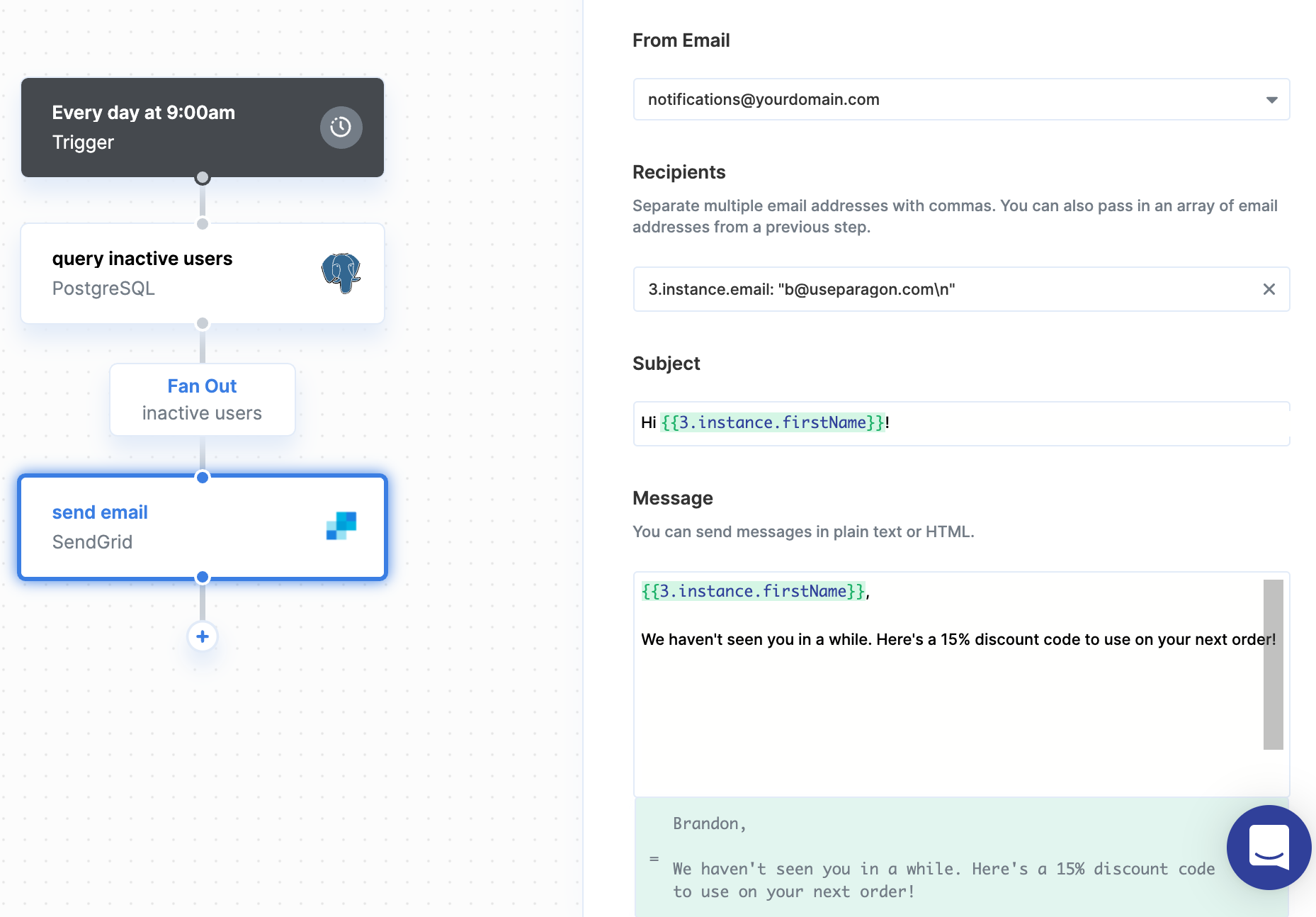Open the Fan Out inactive users step
The width and height of the screenshot is (1316, 917).
pos(203,400)
